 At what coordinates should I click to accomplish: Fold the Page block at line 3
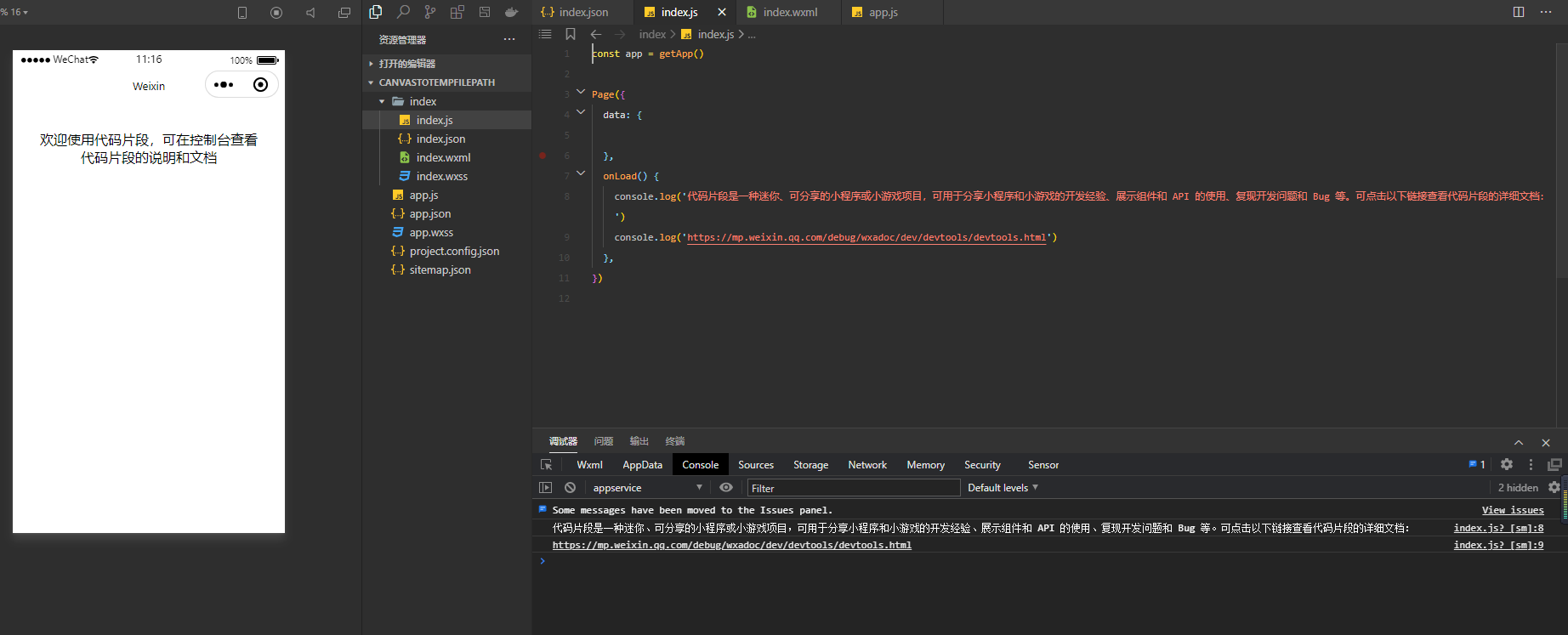tap(581, 92)
